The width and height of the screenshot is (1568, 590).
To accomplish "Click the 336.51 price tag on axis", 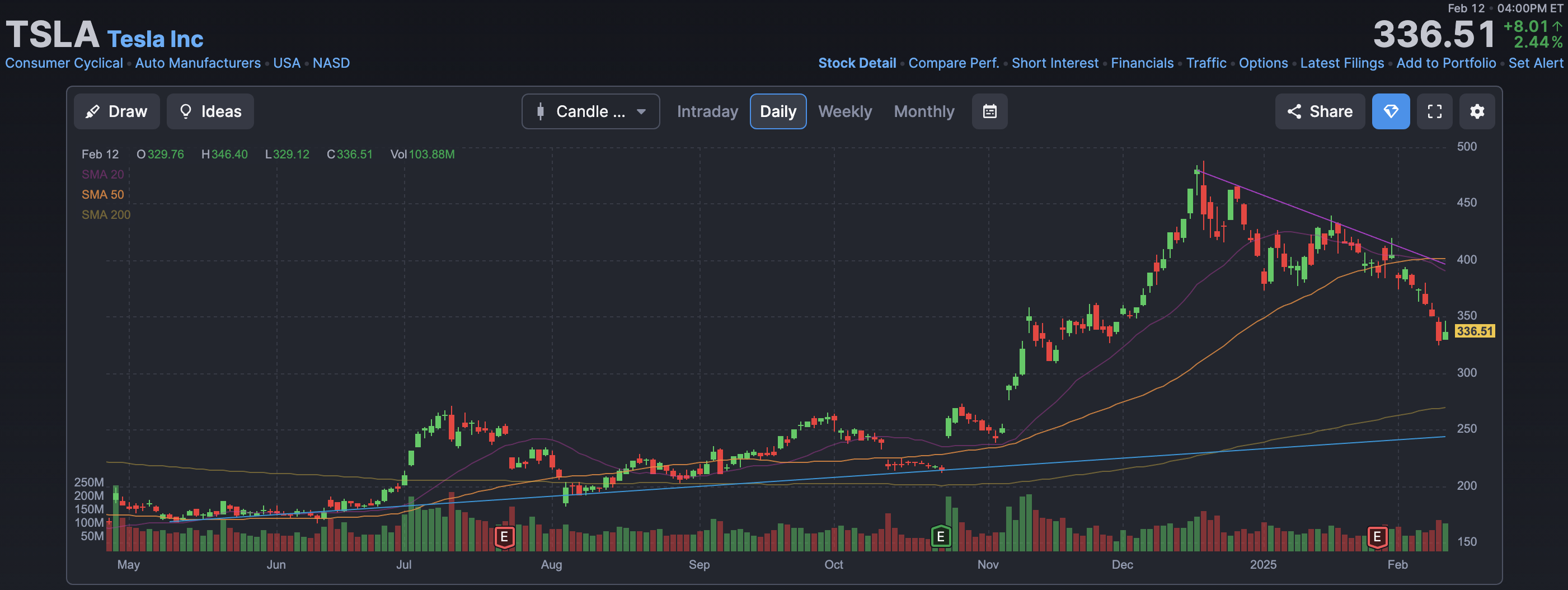I will pos(1474,331).
